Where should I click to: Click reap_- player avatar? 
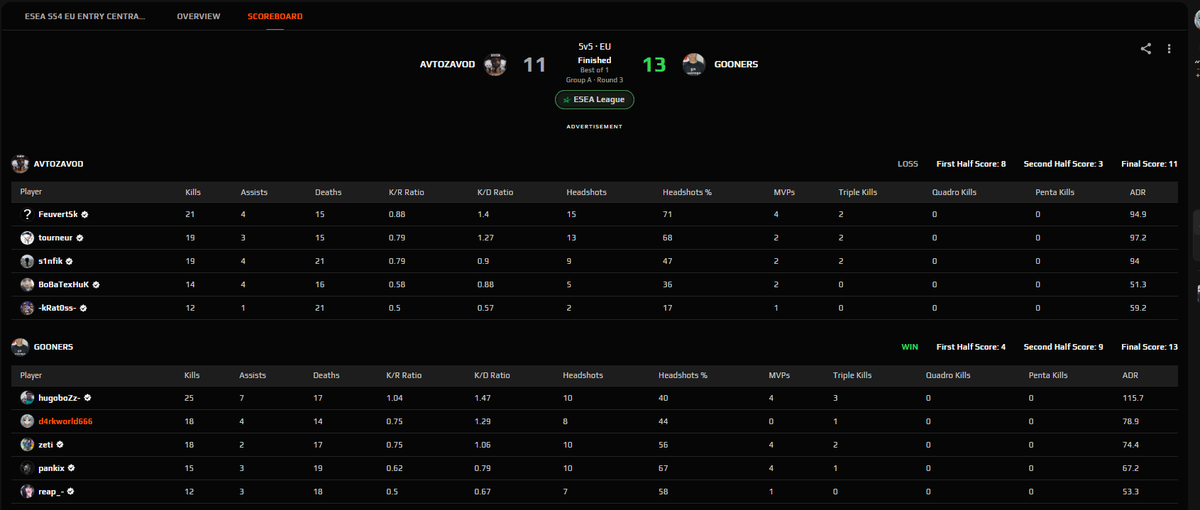[x=27, y=491]
